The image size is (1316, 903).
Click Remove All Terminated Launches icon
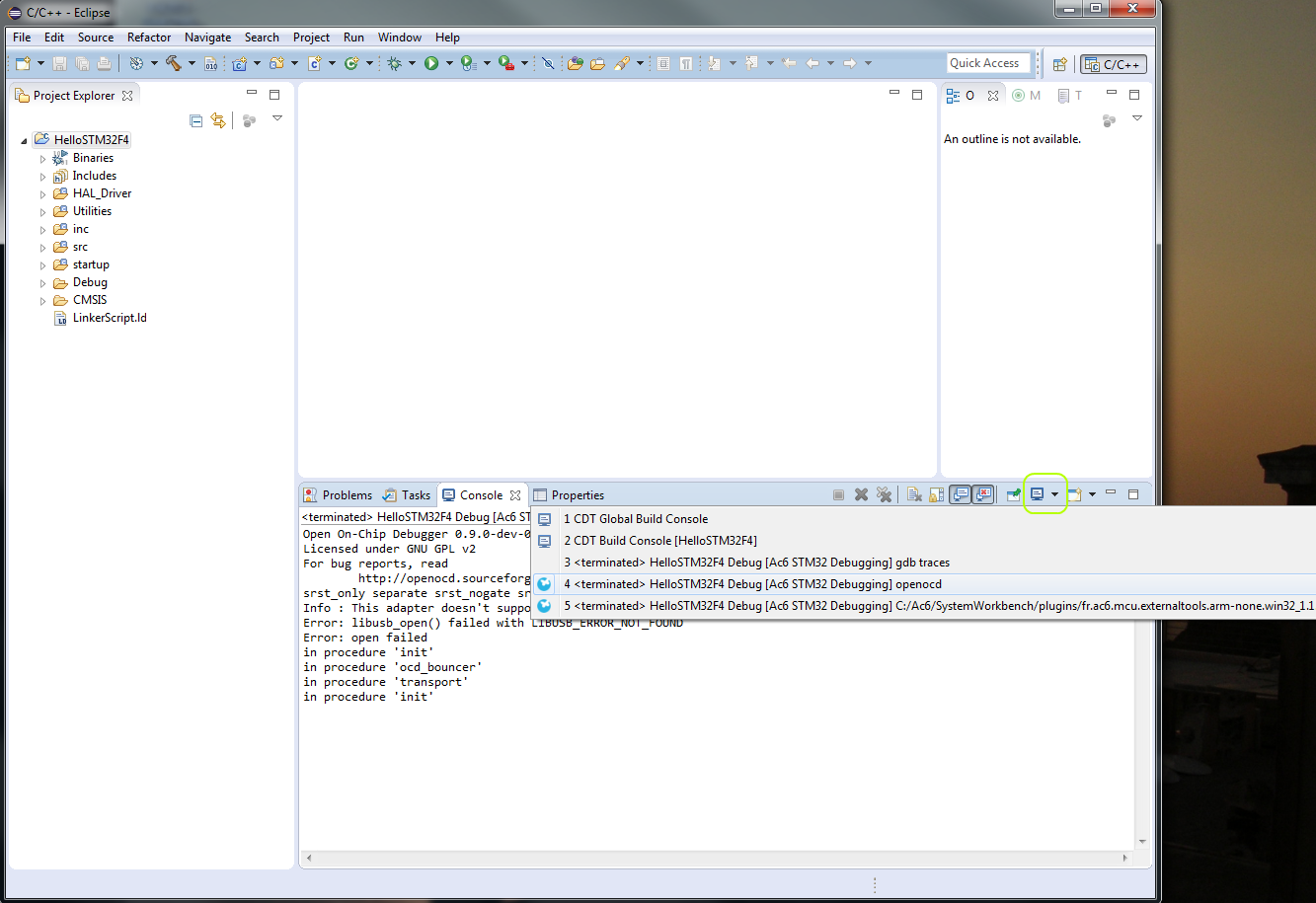click(x=884, y=495)
